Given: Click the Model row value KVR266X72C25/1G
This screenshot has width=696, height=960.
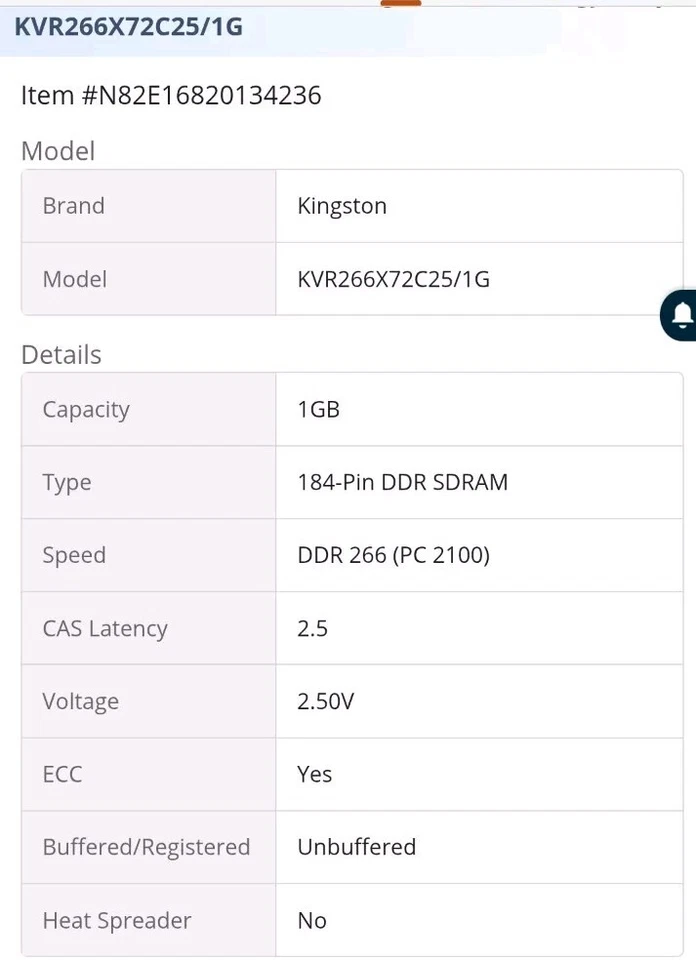Looking at the screenshot, I should tap(393, 279).
